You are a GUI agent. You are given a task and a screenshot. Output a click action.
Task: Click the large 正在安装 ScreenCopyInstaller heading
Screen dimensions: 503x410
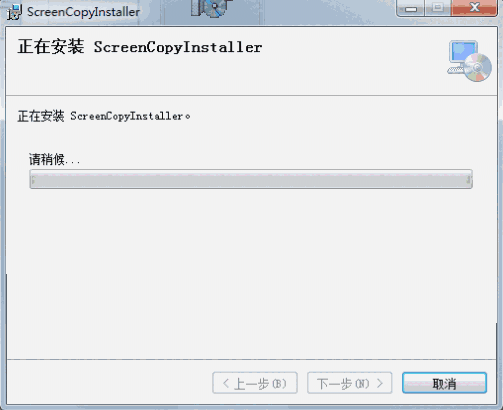(140, 47)
